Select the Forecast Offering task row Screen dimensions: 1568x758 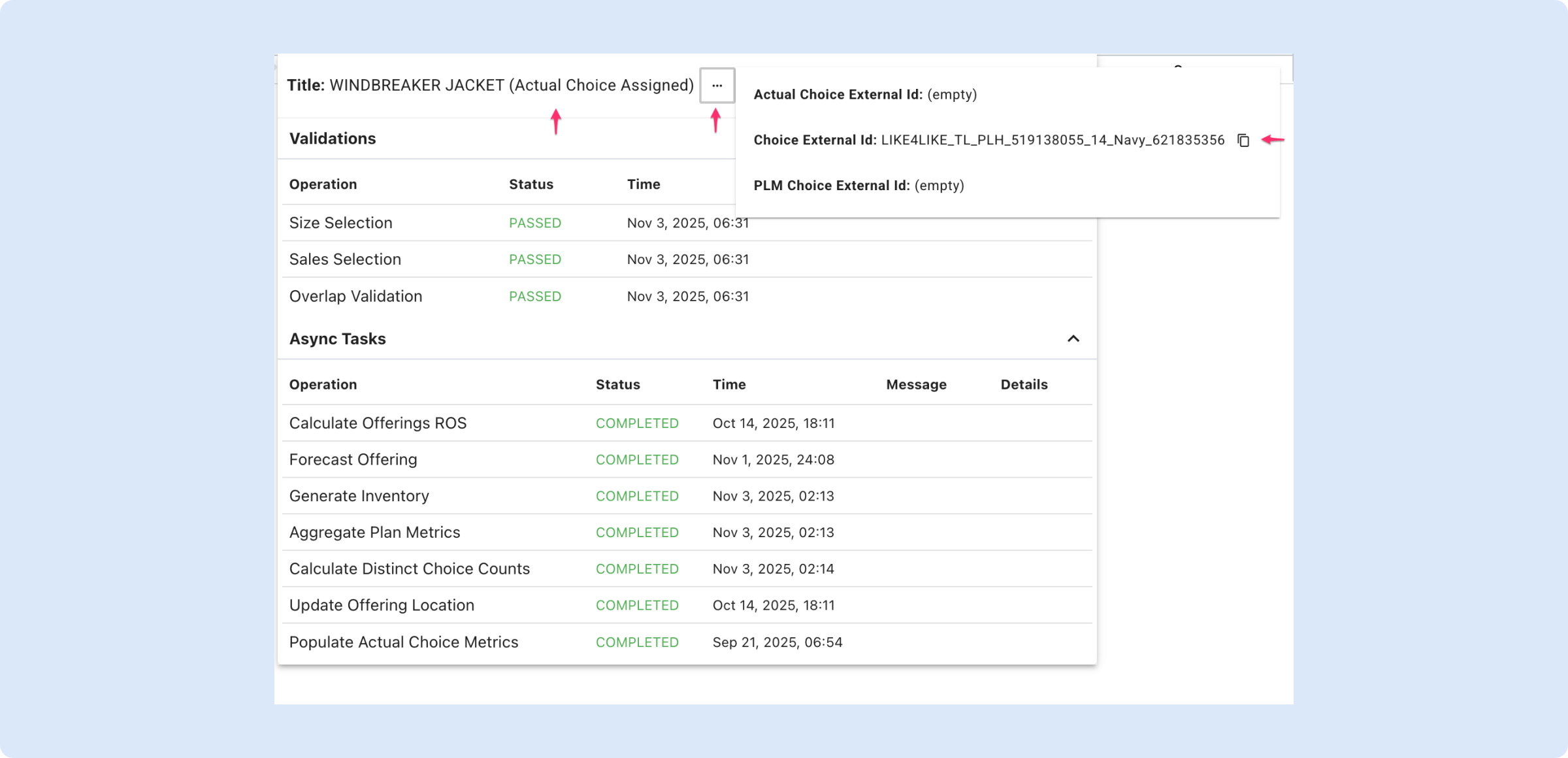tap(353, 460)
